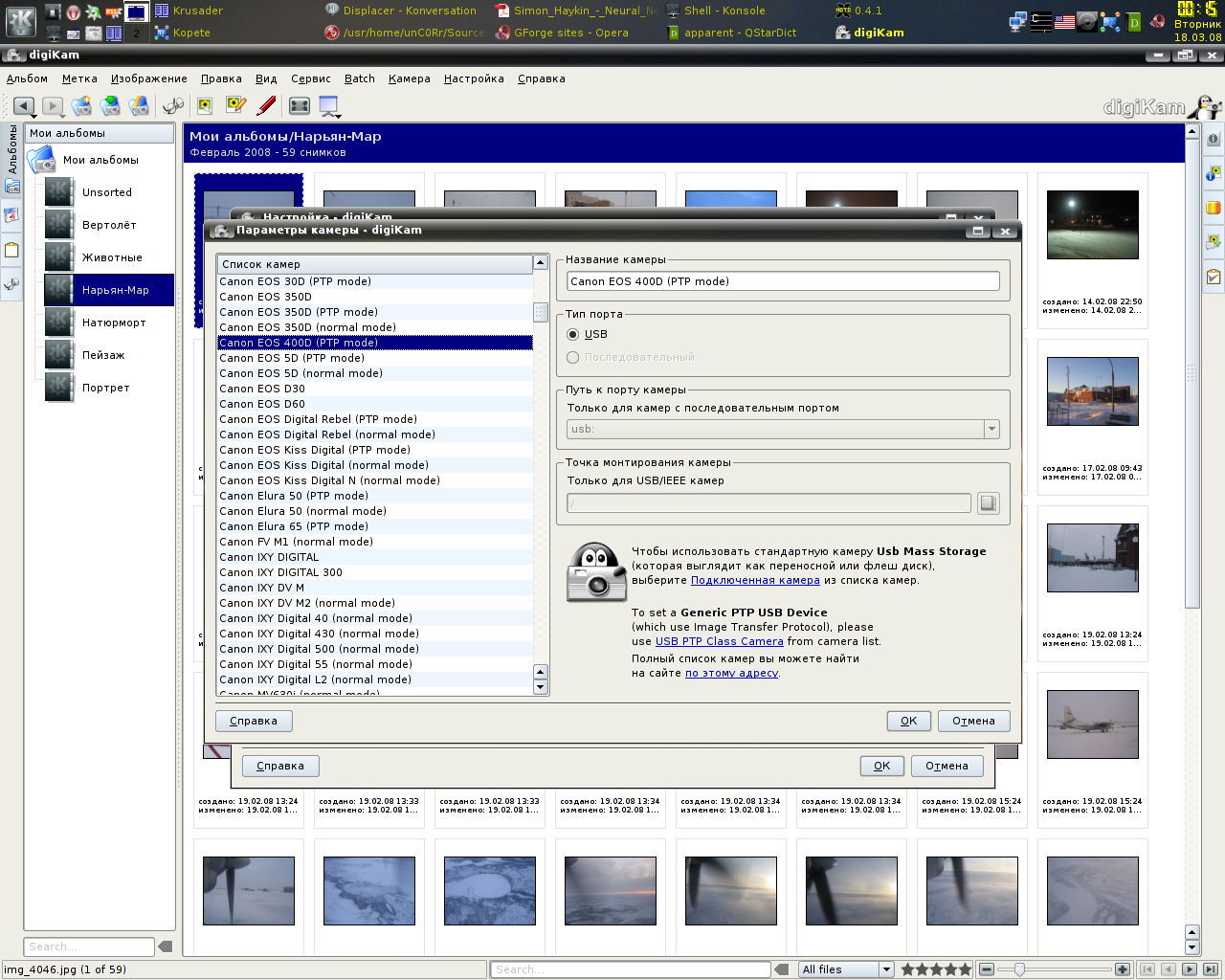The height and width of the screenshot is (980, 1225).
Task: Click the Full Screen mode toolbar icon
Action: coord(300,106)
